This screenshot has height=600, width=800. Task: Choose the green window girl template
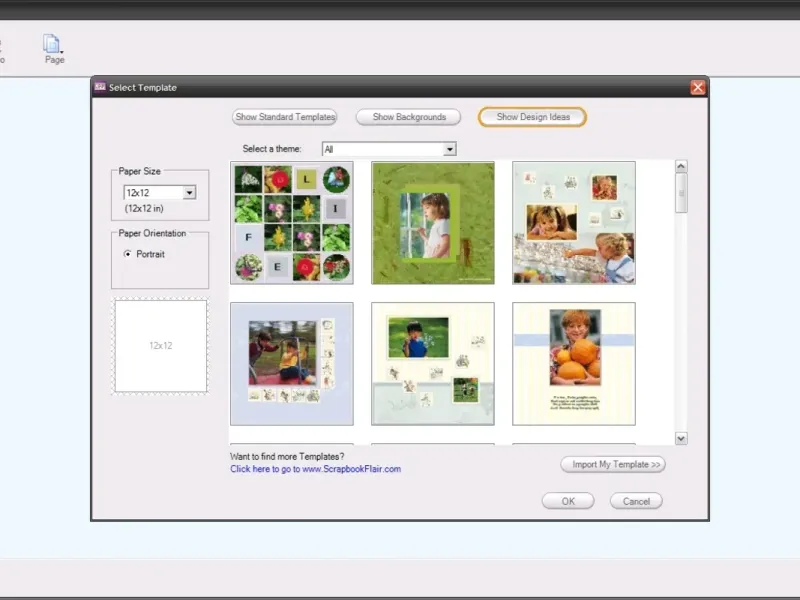pyautogui.click(x=433, y=223)
